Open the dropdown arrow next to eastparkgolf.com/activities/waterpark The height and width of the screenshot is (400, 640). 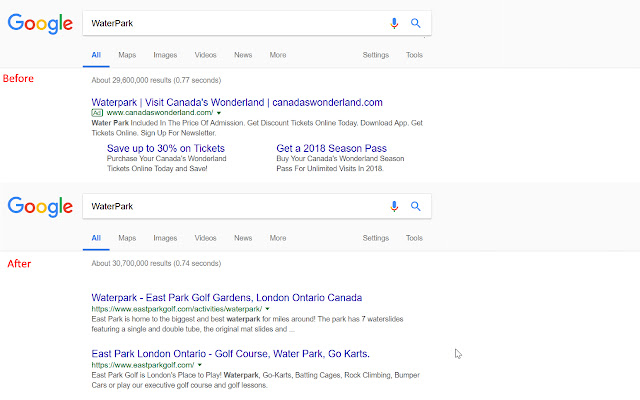pyautogui.click(x=266, y=309)
